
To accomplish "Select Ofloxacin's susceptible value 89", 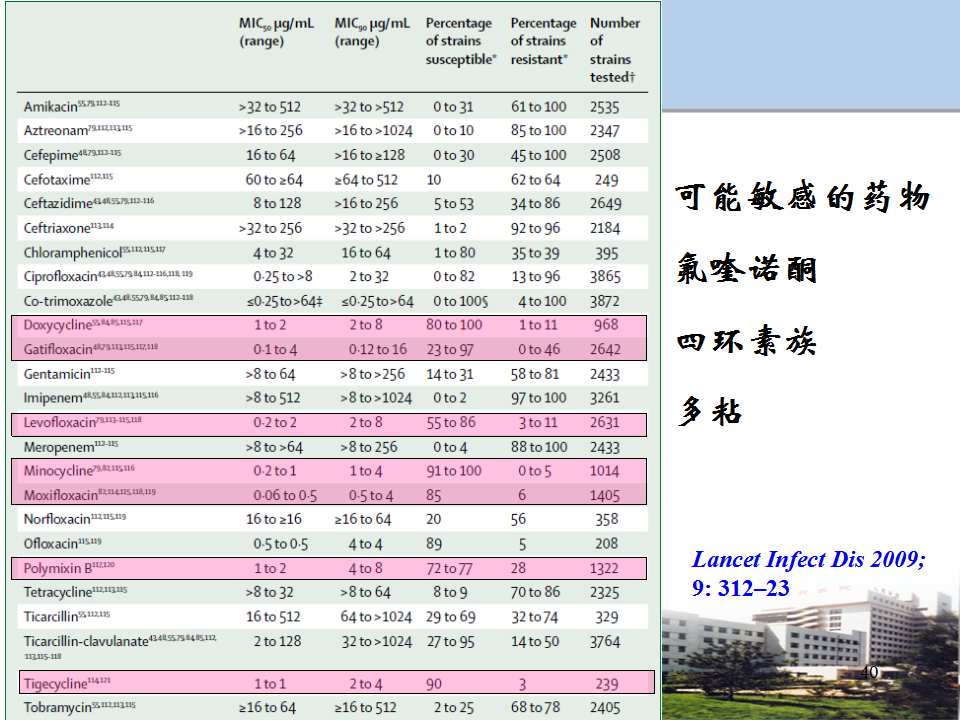I will click(x=434, y=544).
